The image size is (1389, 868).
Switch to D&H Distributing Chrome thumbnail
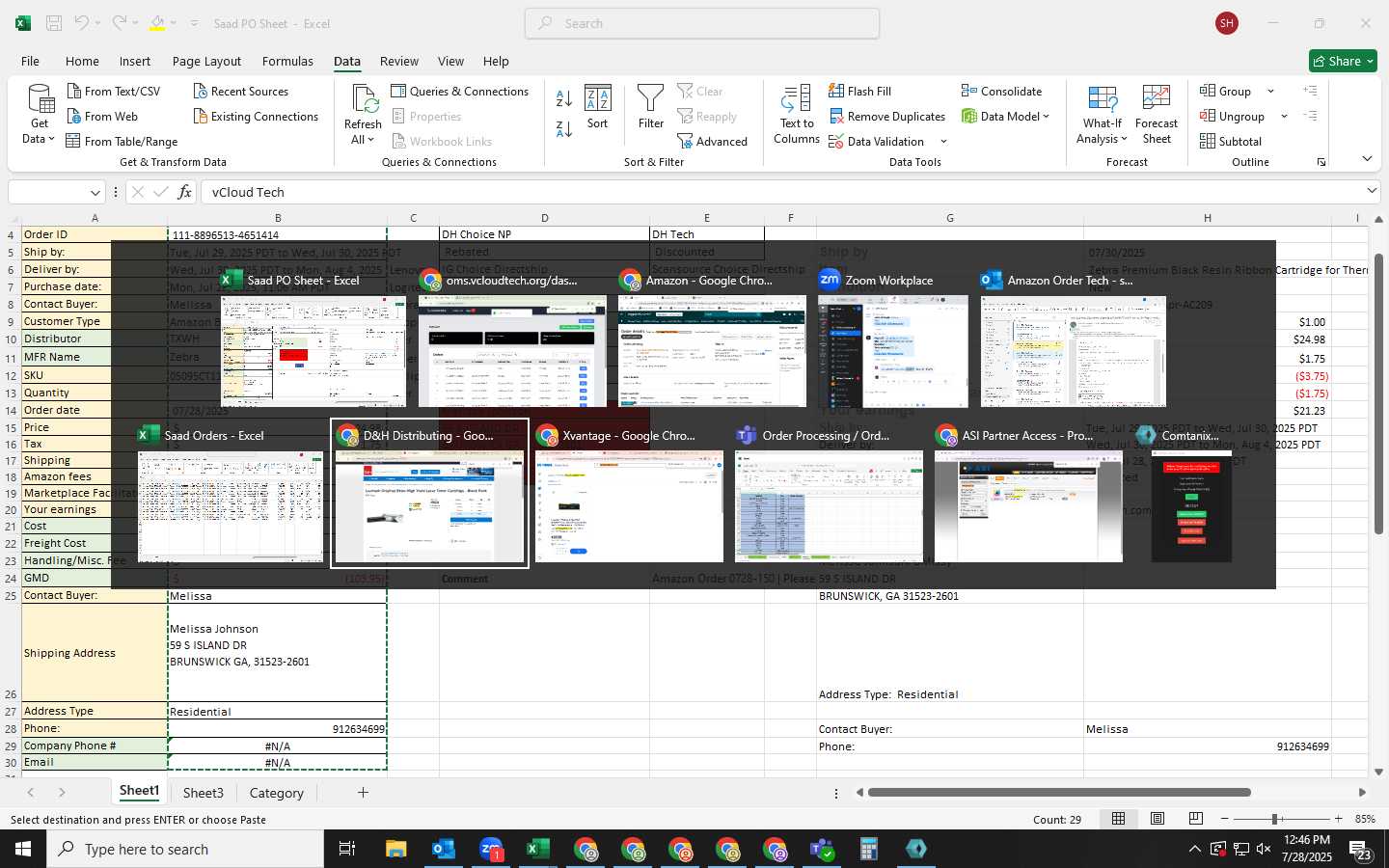(x=429, y=494)
